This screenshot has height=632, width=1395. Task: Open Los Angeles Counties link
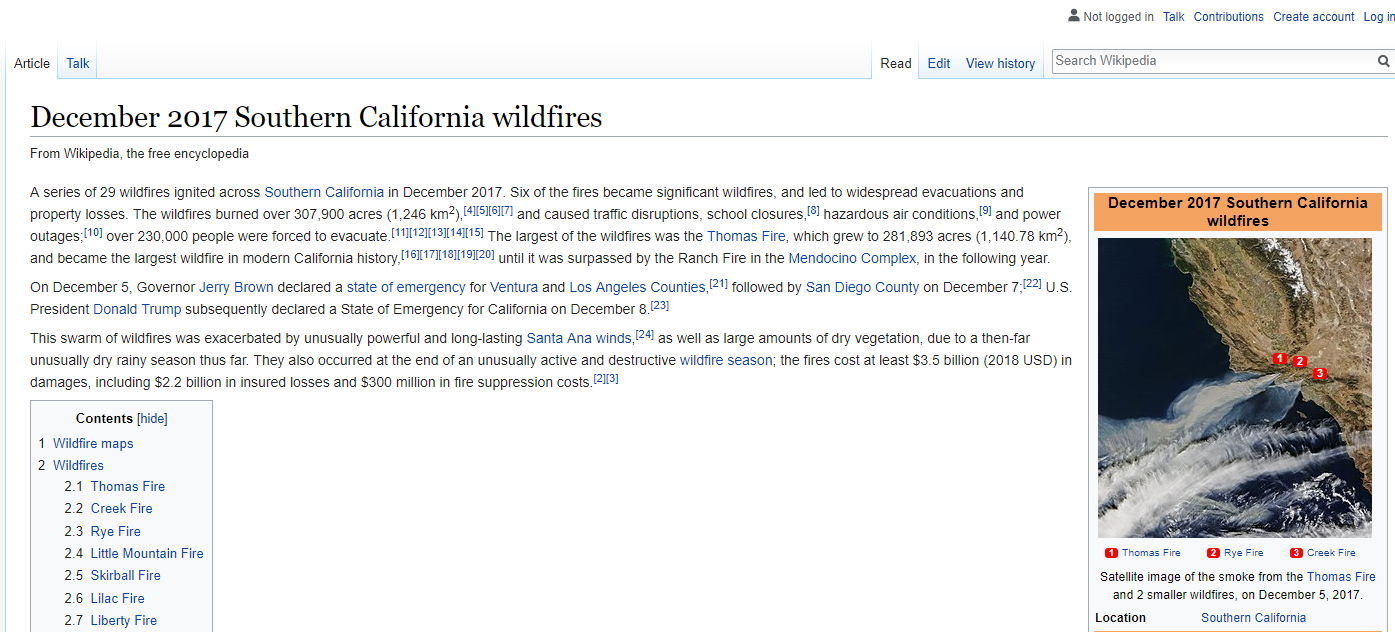[637, 287]
